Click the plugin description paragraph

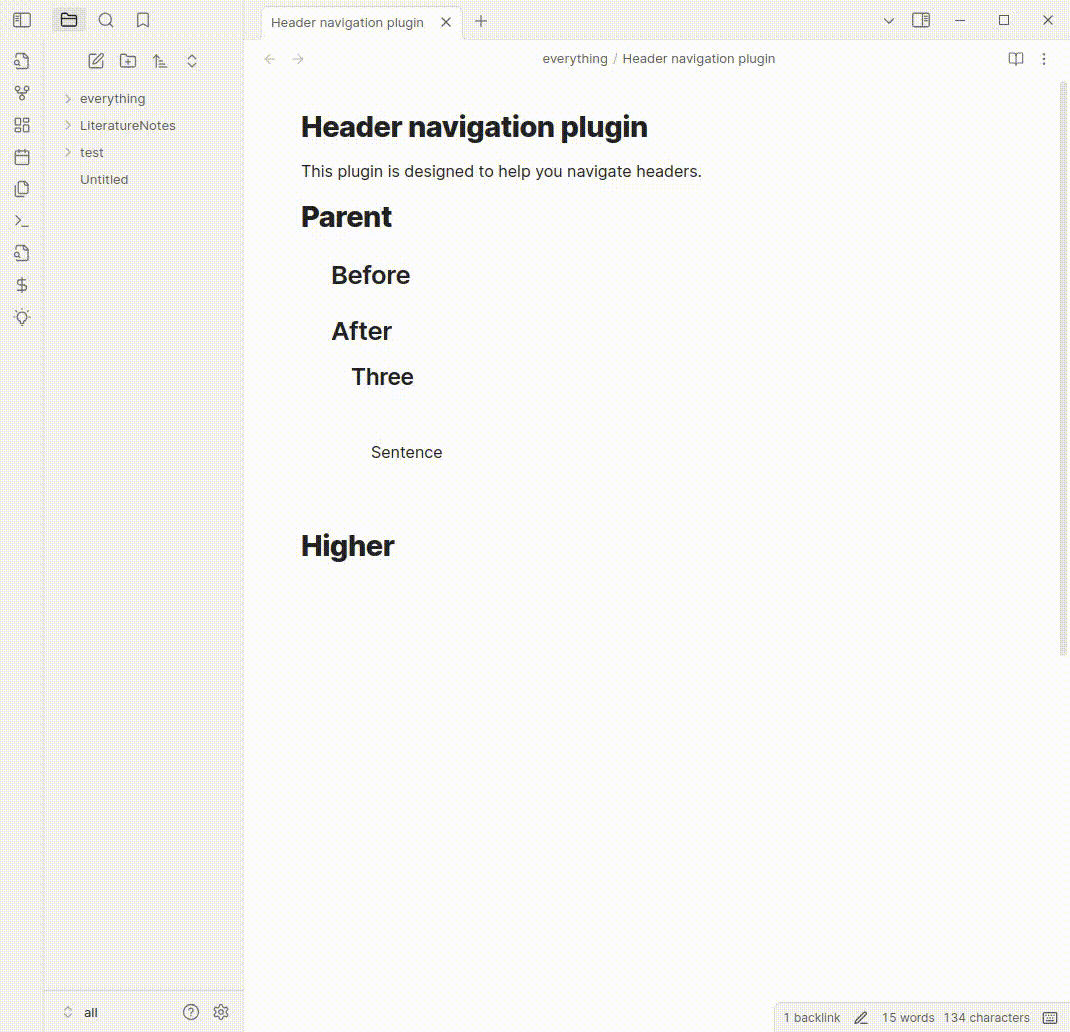point(501,171)
